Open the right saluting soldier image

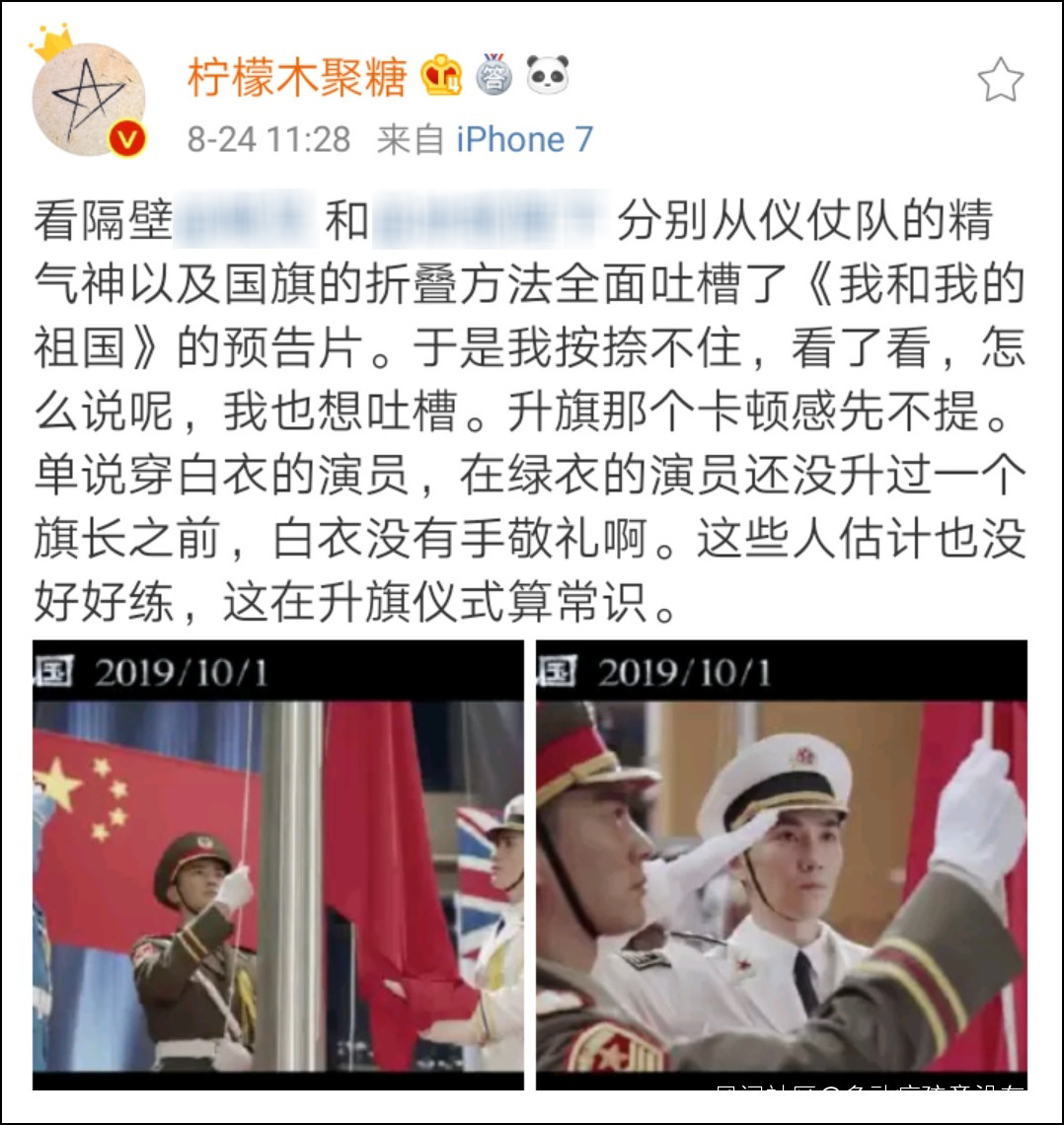(782, 865)
